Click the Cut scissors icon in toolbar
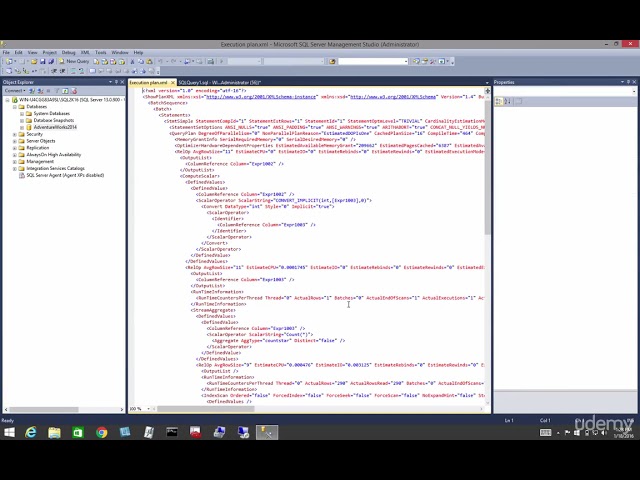This screenshot has height=480, width=640. (x=132, y=61)
